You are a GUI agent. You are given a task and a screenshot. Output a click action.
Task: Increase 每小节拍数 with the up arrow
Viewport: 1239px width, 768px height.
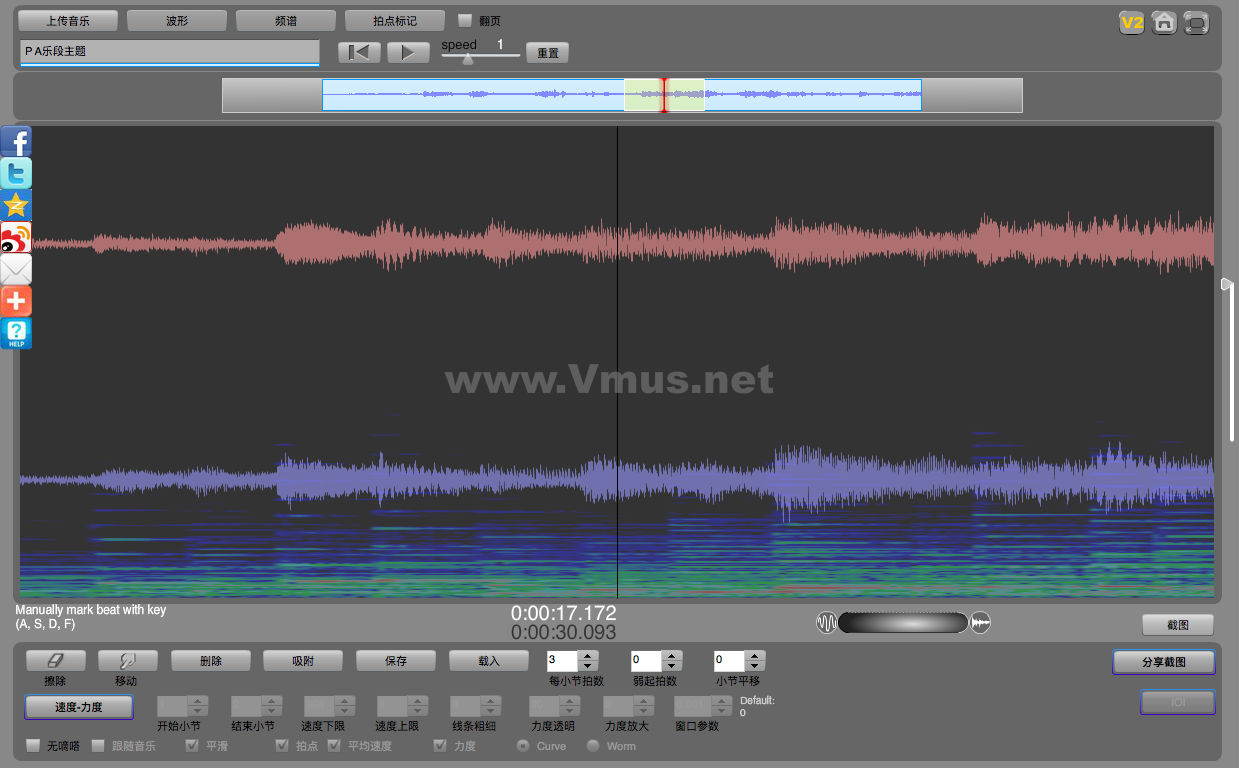click(588, 656)
